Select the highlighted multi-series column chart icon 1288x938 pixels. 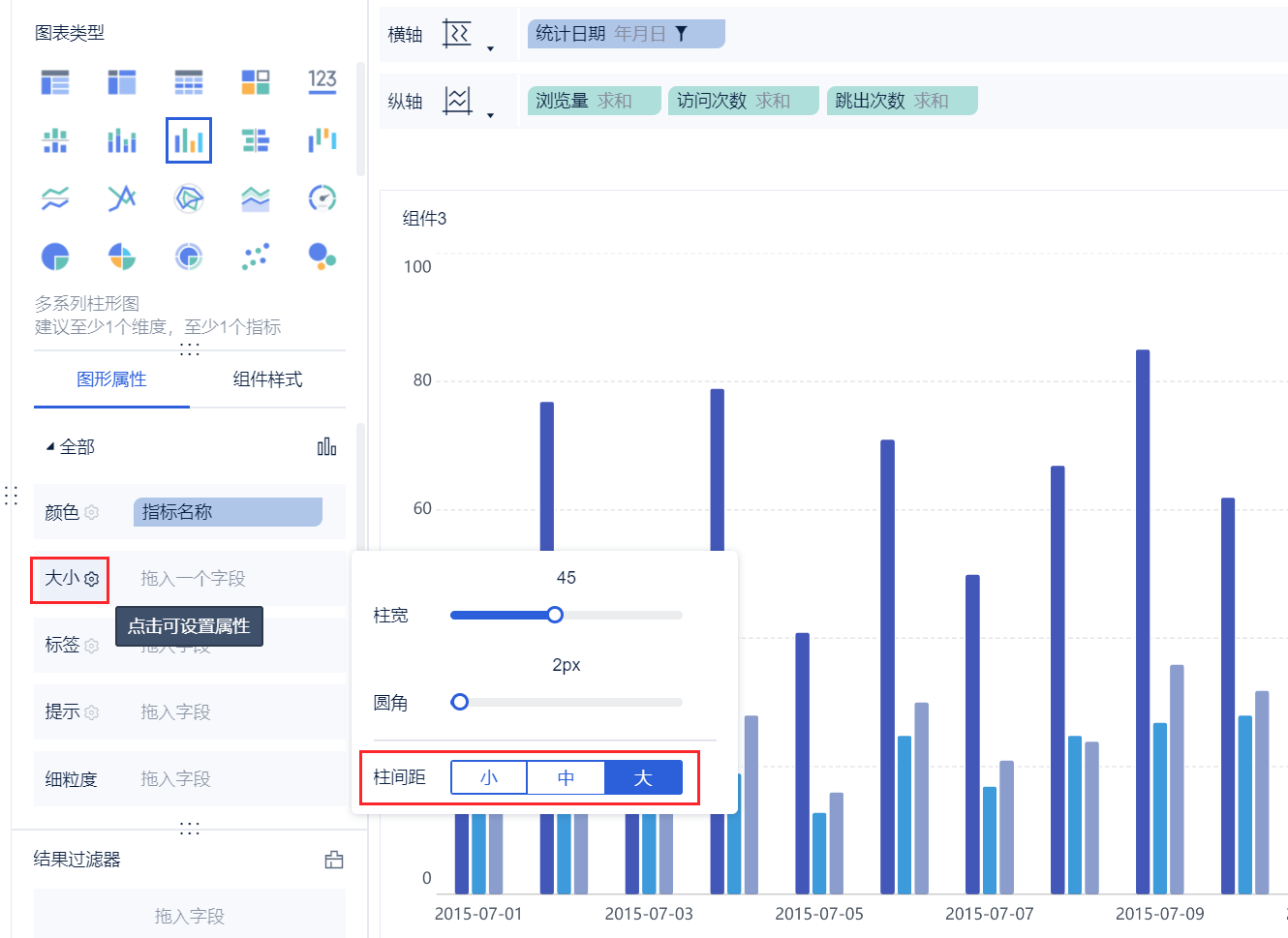(x=189, y=140)
